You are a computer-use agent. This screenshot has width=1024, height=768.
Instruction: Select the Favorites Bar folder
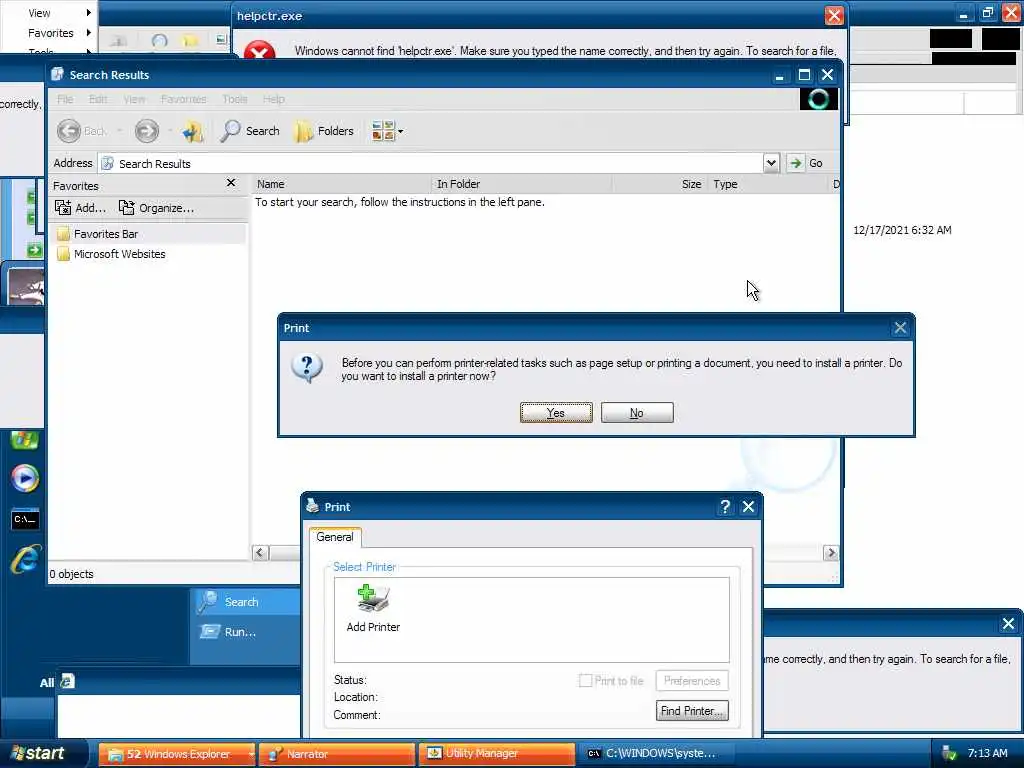pyautogui.click(x=97, y=234)
